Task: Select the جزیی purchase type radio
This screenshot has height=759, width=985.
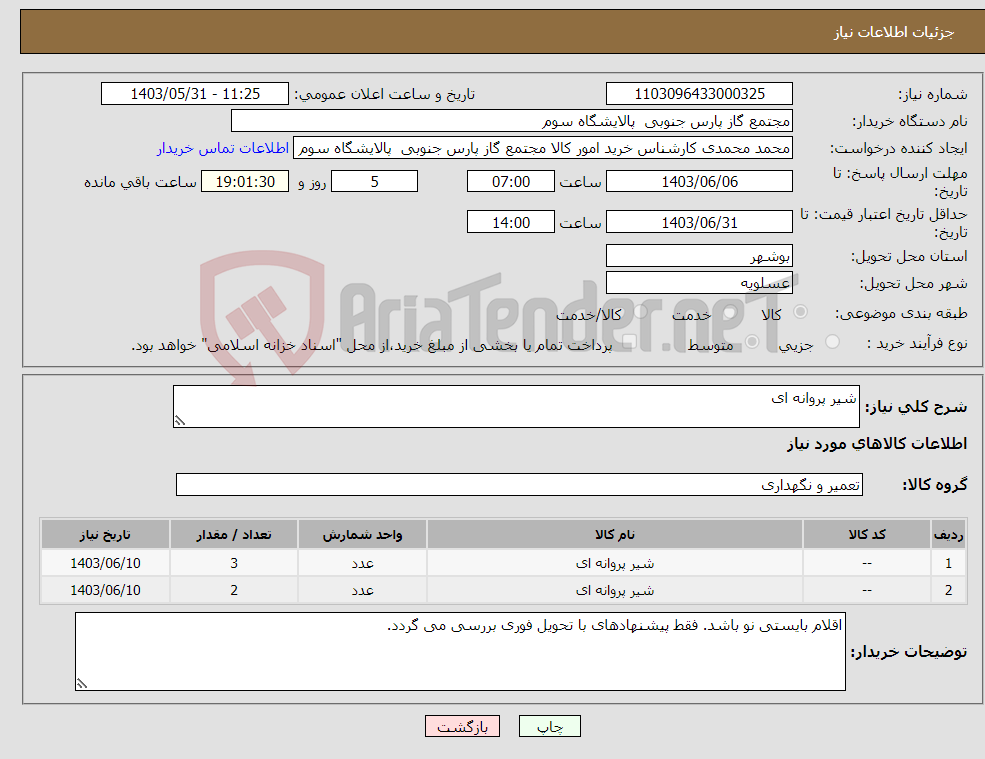Action: pos(832,342)
